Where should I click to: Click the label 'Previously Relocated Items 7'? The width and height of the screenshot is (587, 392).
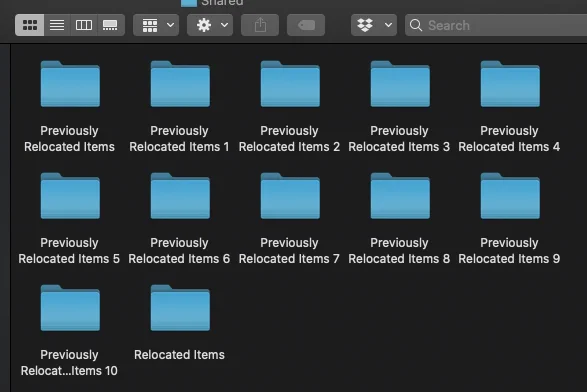(x=289, y=250)
